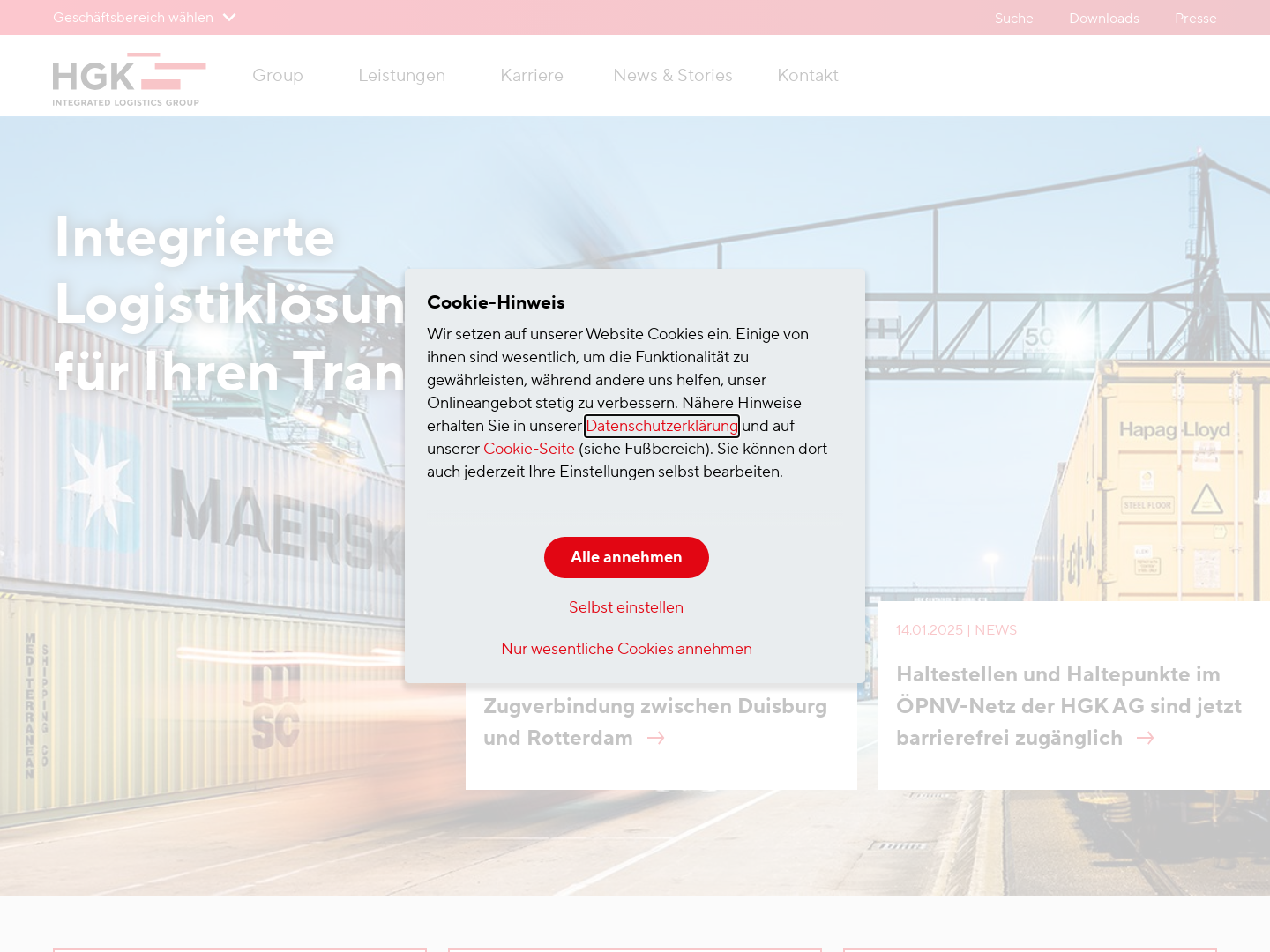Viewport: 1270px width, 952px height.
Task: Open the Downloads link
Action: pyautogui.click(x=1103, y=19)
